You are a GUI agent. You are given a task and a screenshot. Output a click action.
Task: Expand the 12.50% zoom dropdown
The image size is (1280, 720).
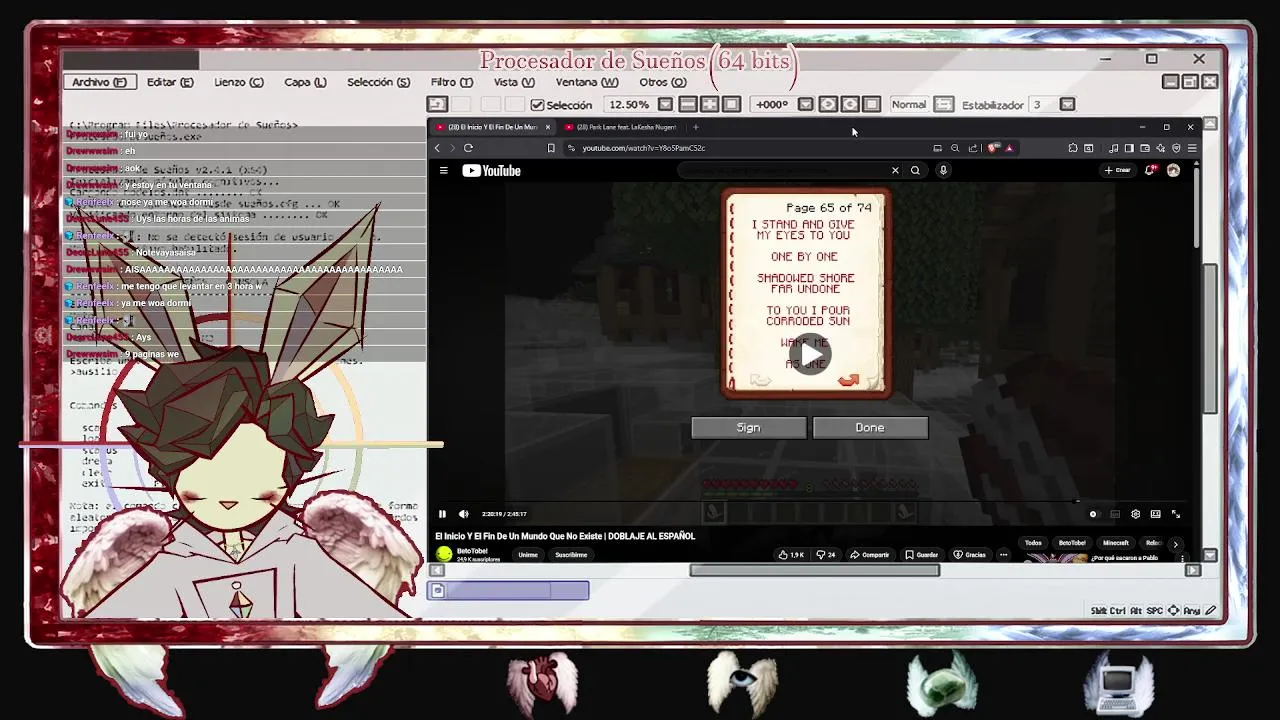pos(665,104)
